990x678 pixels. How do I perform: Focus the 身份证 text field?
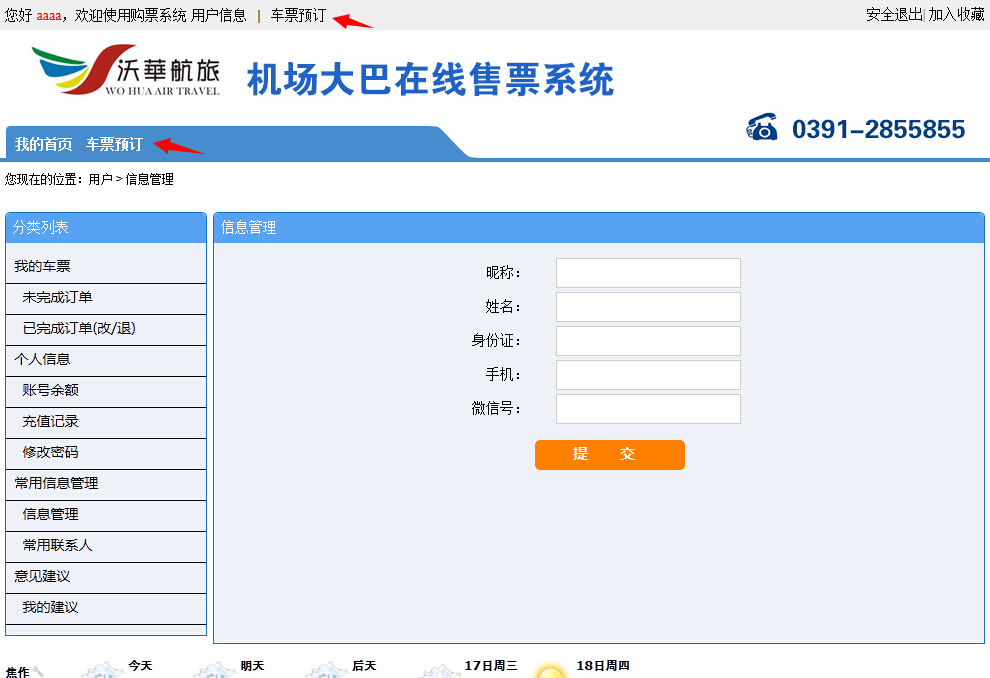coord(648,341)
